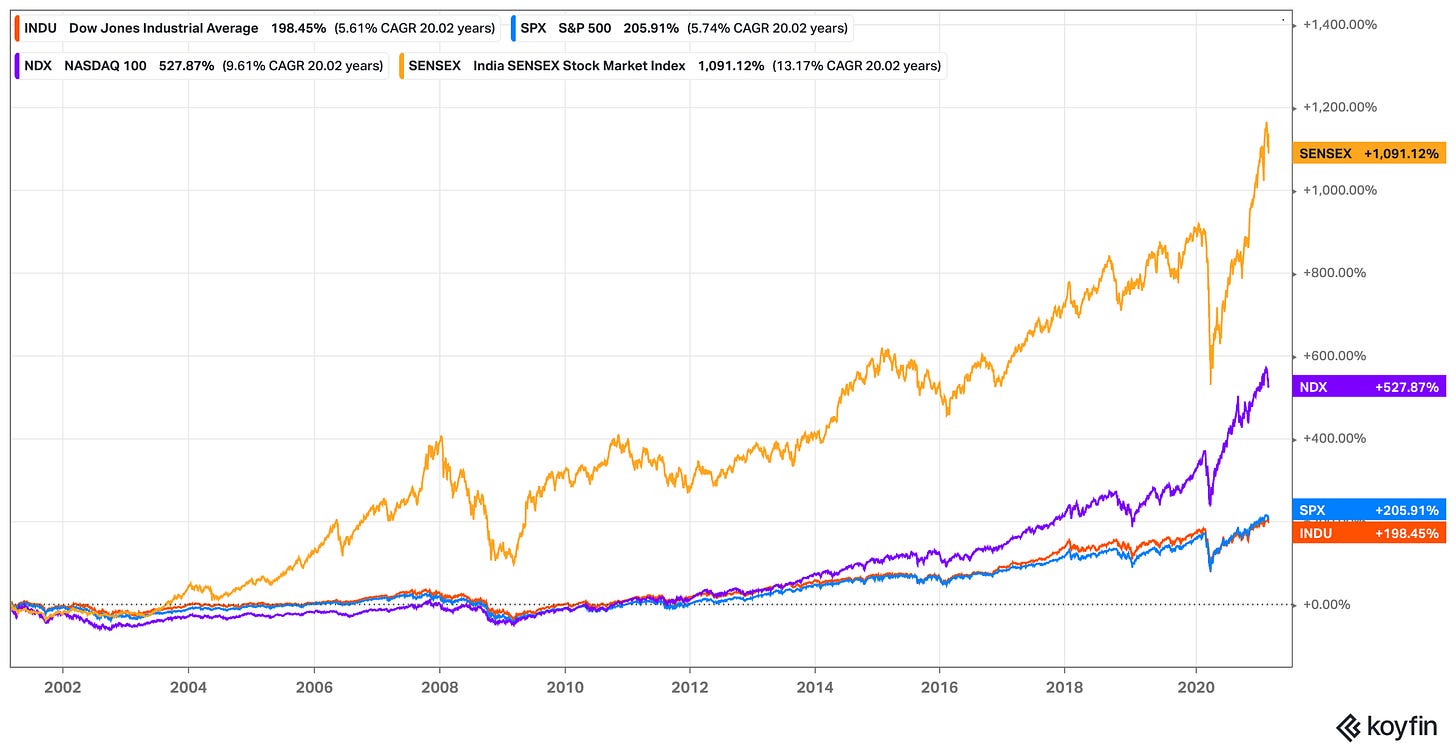Viewport: 1456px width, 752px height.
Task: Click the 5.74% CAGR text for SPX
Action: click(769, 28)
